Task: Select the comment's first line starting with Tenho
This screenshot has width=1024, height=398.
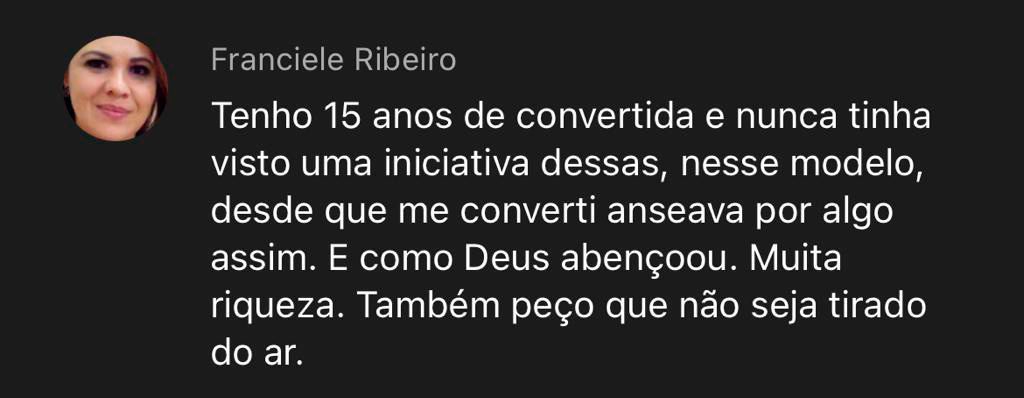Action: click(571, 119)
